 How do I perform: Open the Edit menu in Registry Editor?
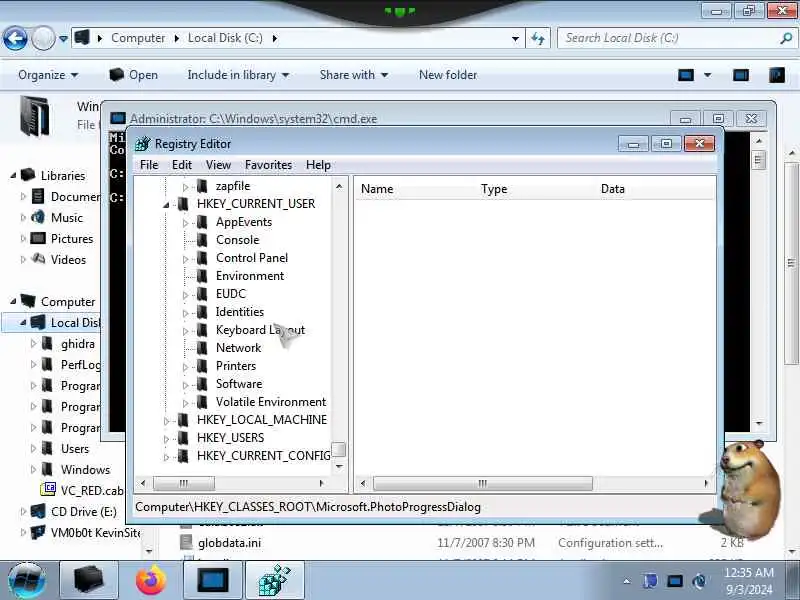click(182, 165)
